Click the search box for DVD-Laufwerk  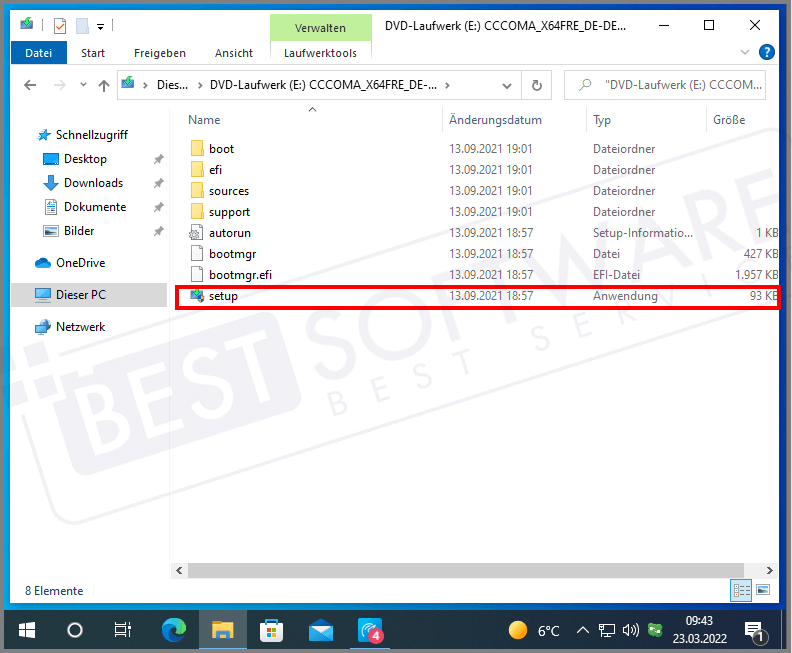(665, 85)
